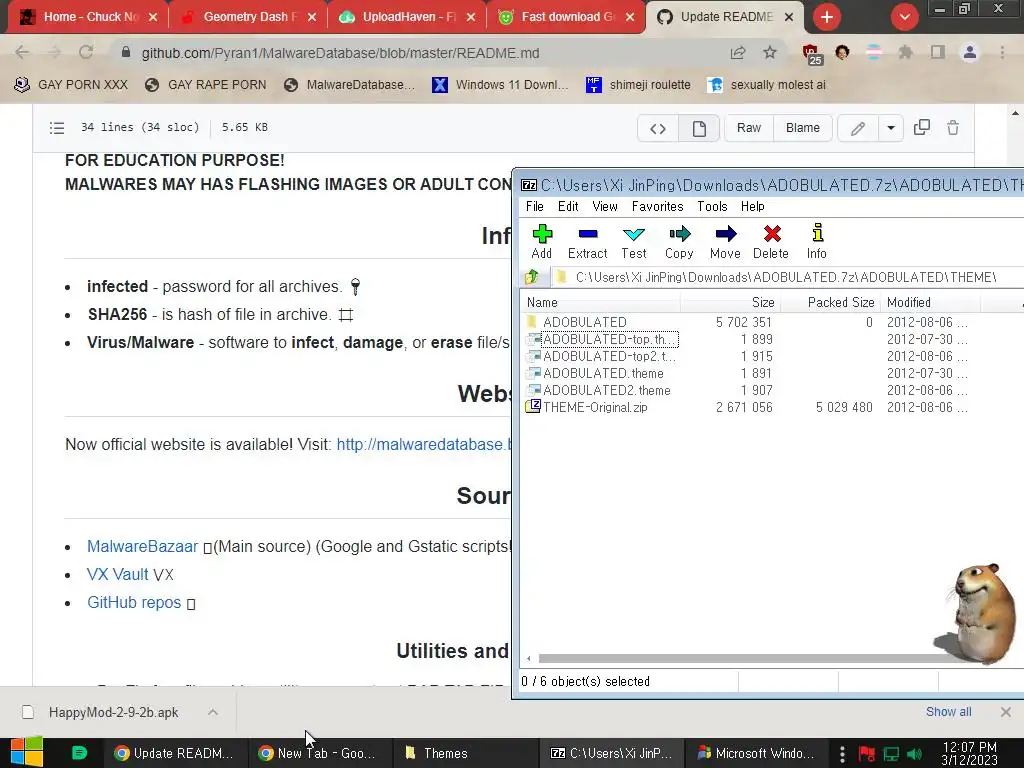Click the 7-Zip address path field
The height and width of the screenshot is (768, 1024).
coord(787,277)
